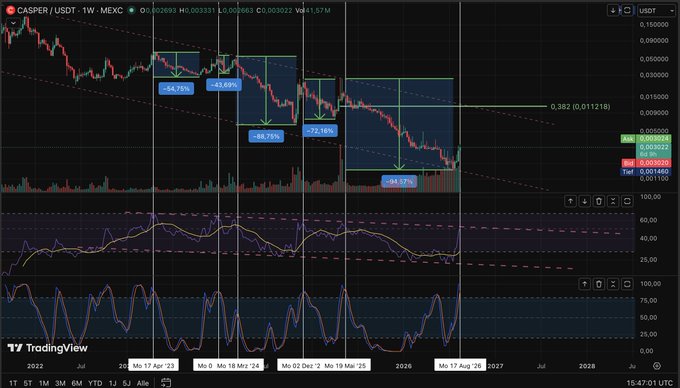
Task: Click the Casper coin logo icon
Action: 10,10
